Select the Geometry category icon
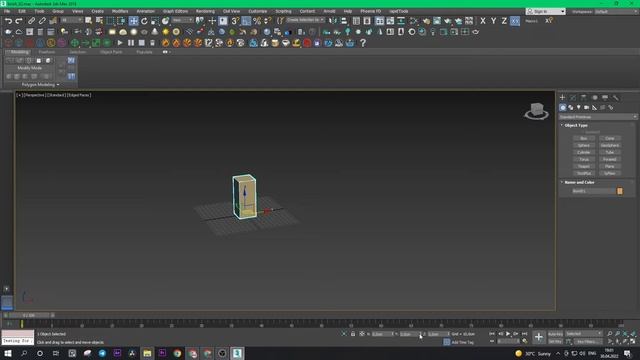This screenshot has width=640, height=360. pyautogui.click(x=563, y=107)
